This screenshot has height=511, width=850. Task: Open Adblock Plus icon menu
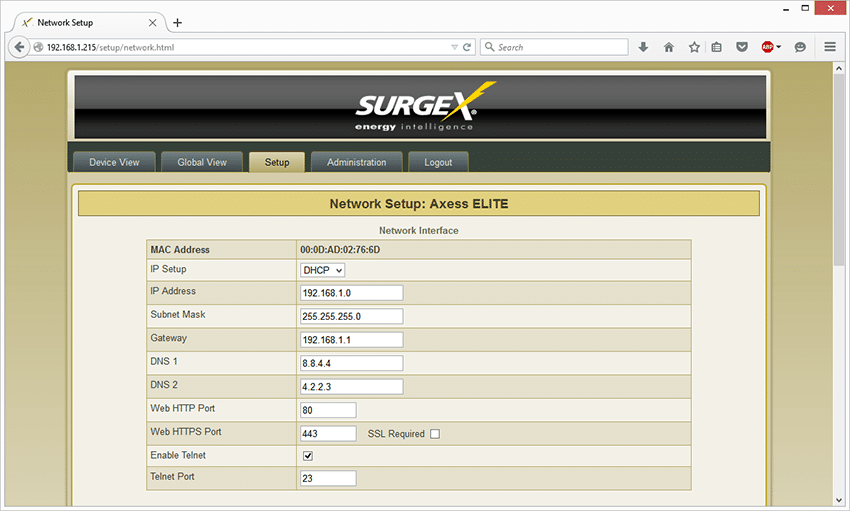[x=771, y=47]
